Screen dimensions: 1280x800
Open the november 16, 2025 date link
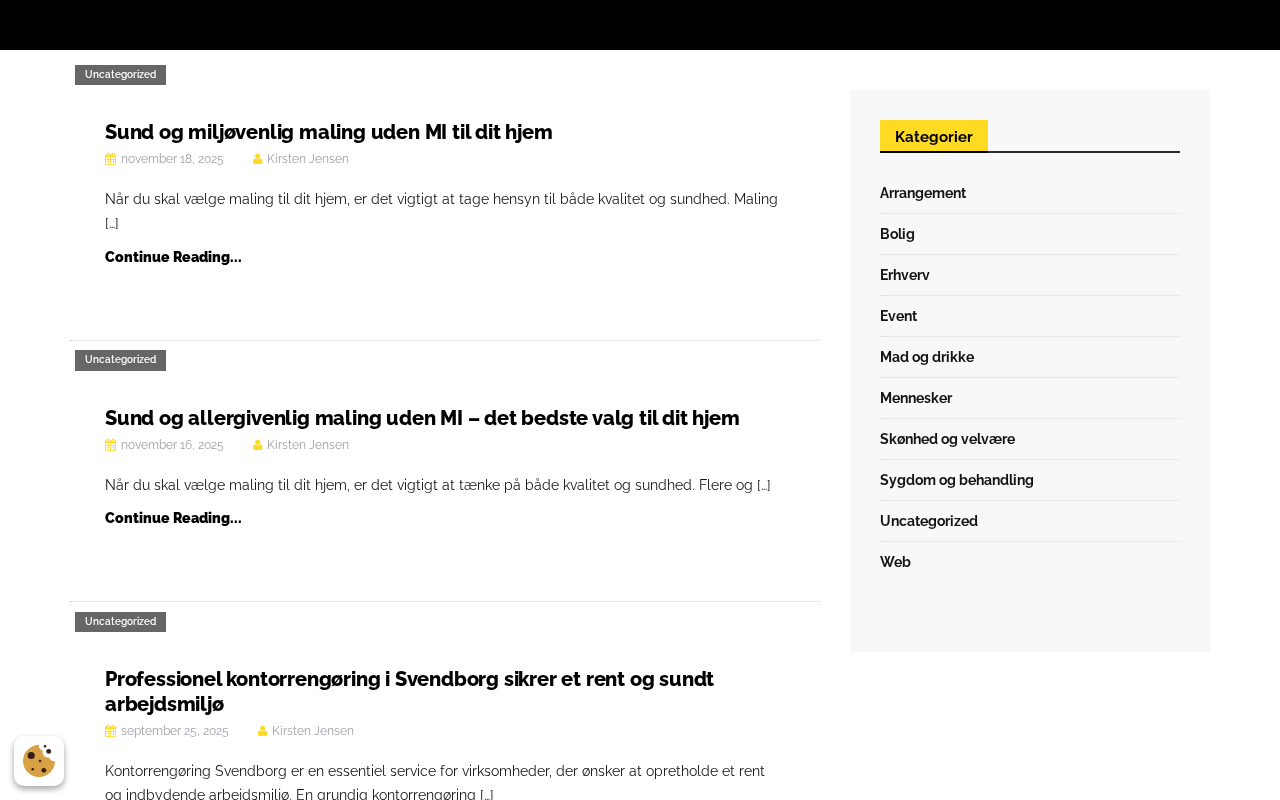(172, 445)
